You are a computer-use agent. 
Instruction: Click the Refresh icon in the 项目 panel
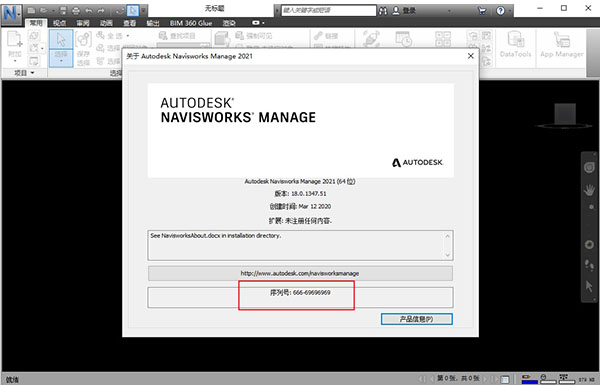[34, 36]
